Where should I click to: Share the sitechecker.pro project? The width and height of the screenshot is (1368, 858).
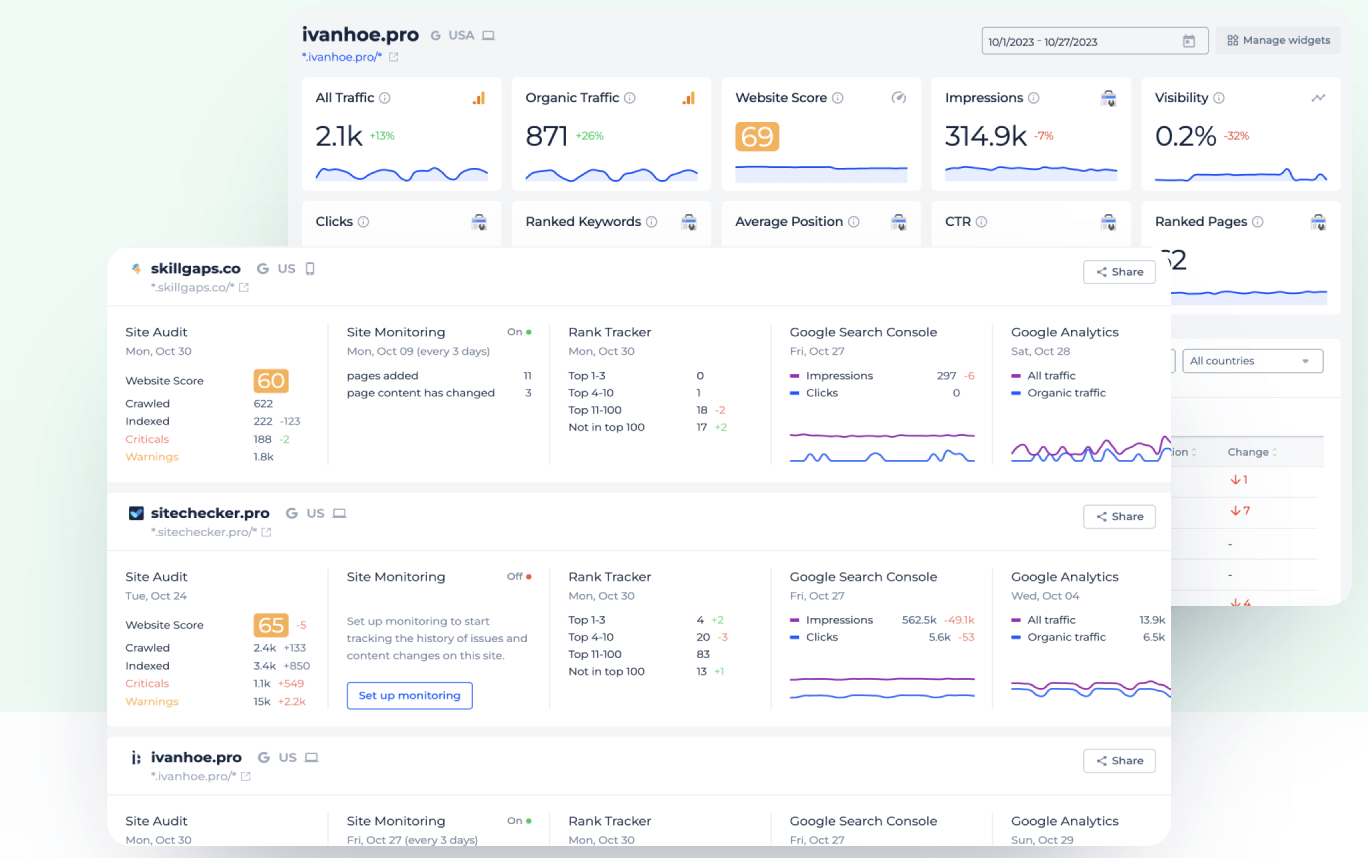coord(1119,516)
